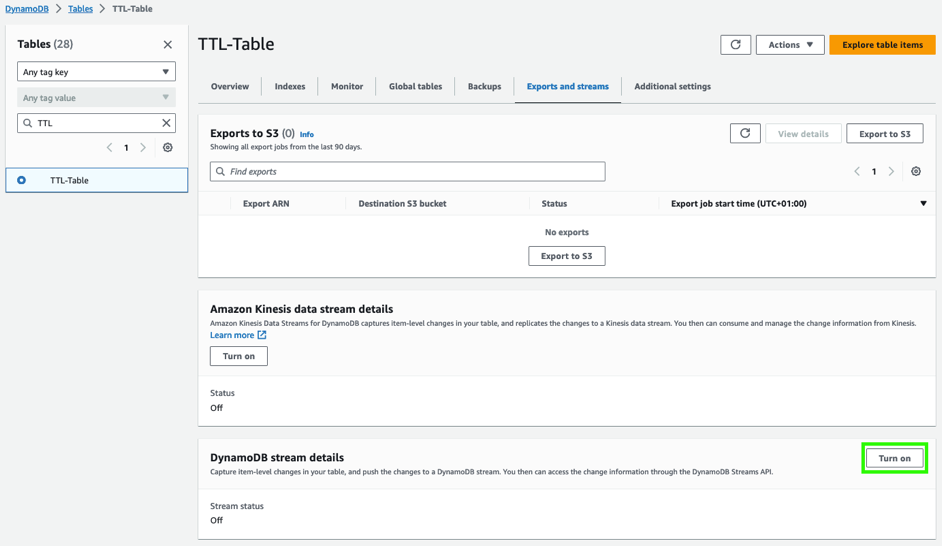
Task: Open the Any tag key dropdown
Action: point(96,72)
